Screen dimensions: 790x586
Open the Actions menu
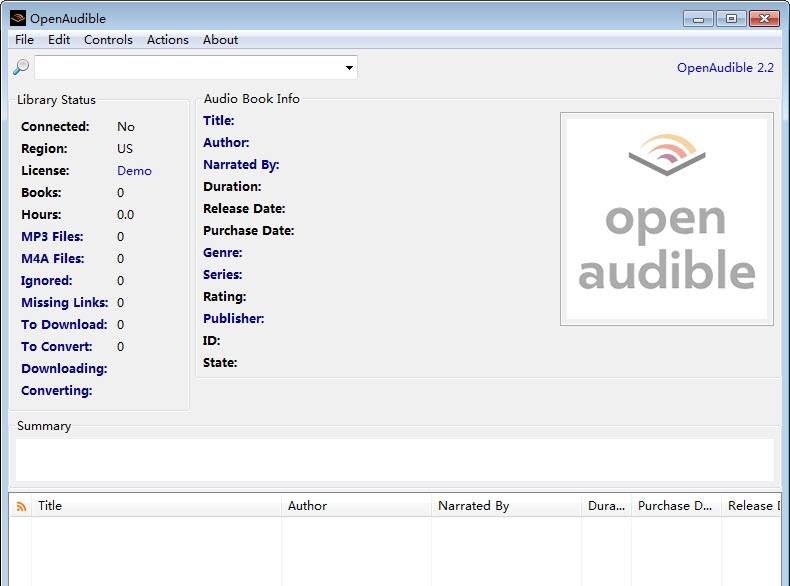coord(167,40)
